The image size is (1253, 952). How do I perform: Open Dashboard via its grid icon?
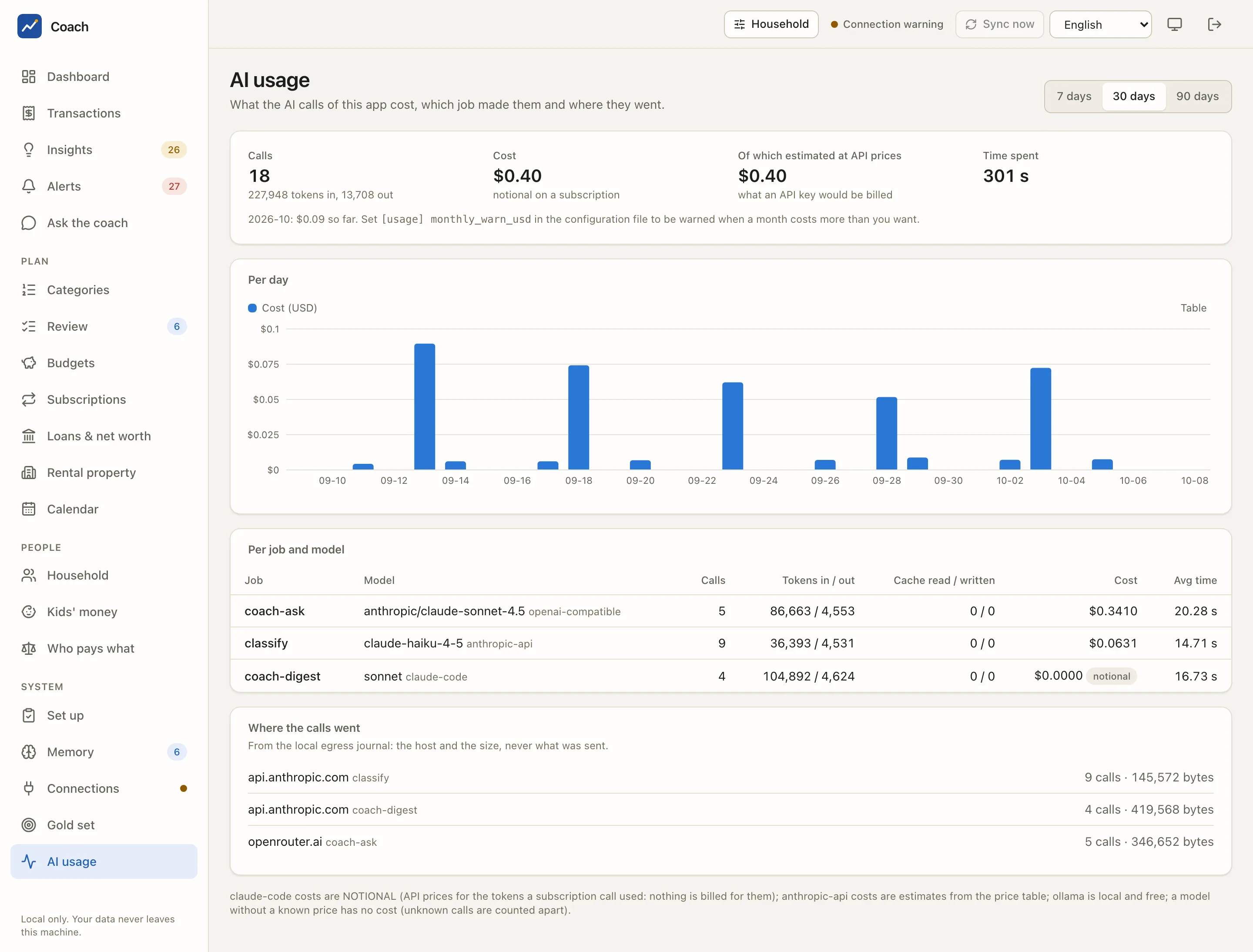[29, 77]
